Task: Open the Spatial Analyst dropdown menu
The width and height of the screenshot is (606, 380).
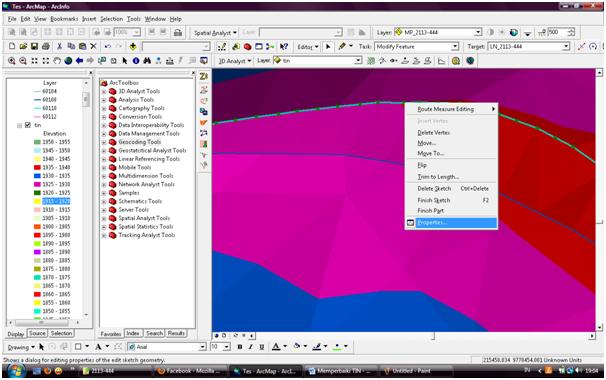Action: (x=215, y=33)
